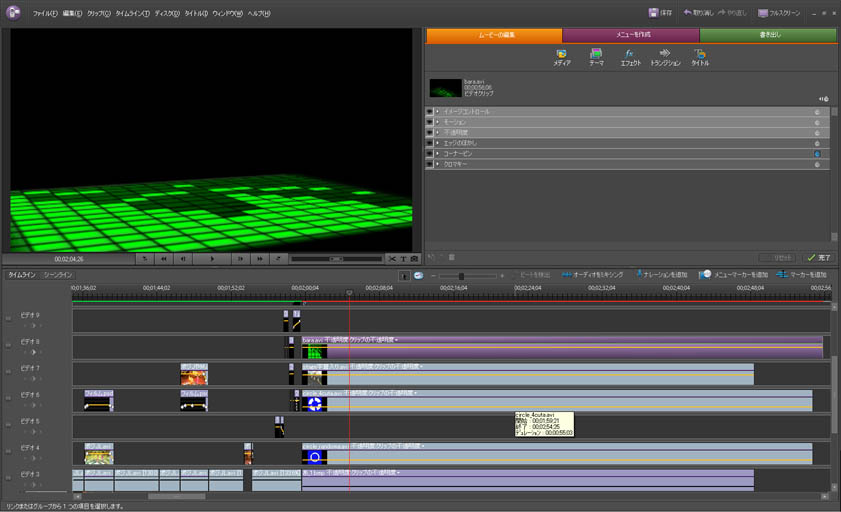Open the ファイル(F) menu
Screen dimensions: 841x512
(x=44, y=13)
